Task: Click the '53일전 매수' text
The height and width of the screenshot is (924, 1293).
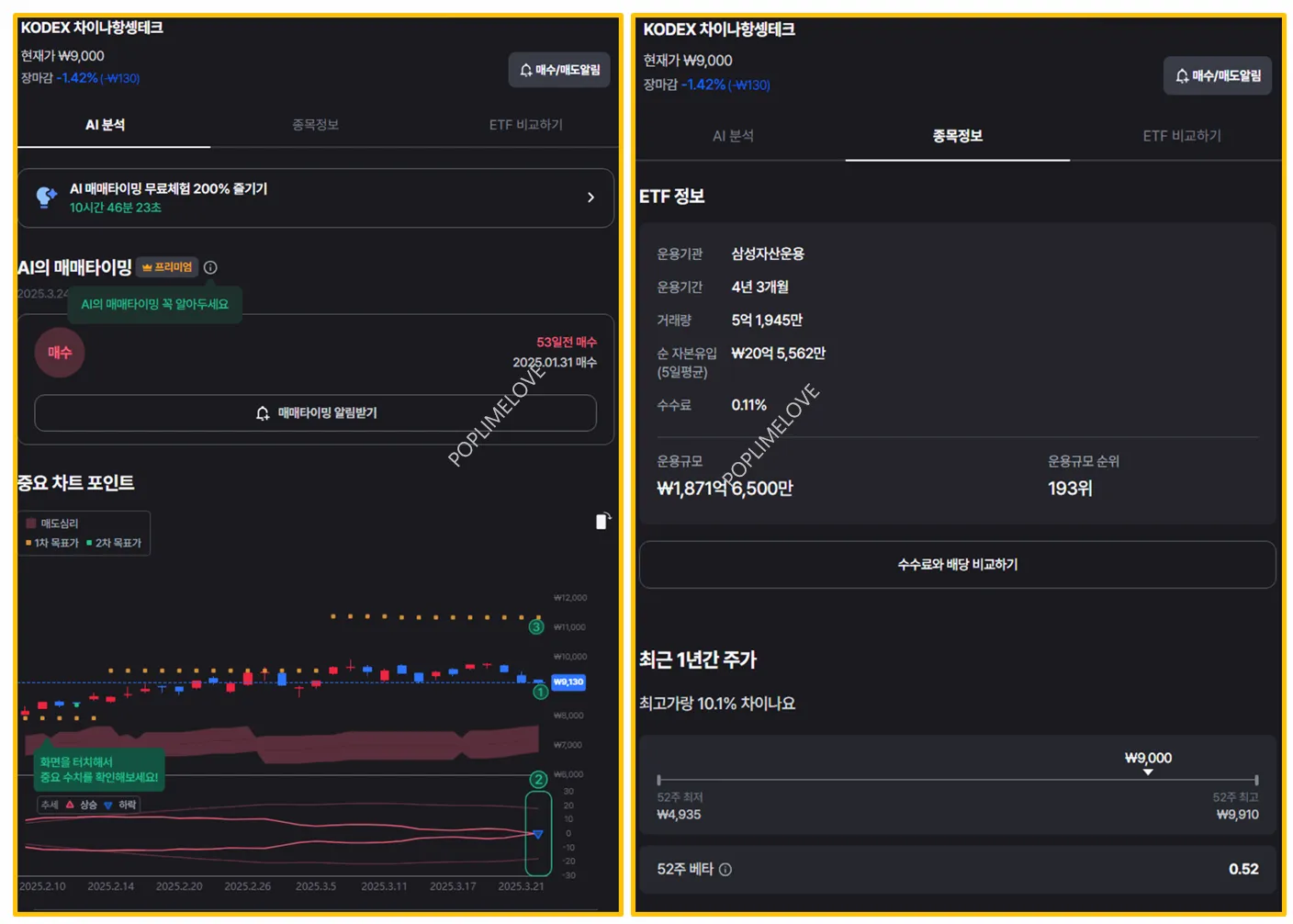Action: coord(567,342)
